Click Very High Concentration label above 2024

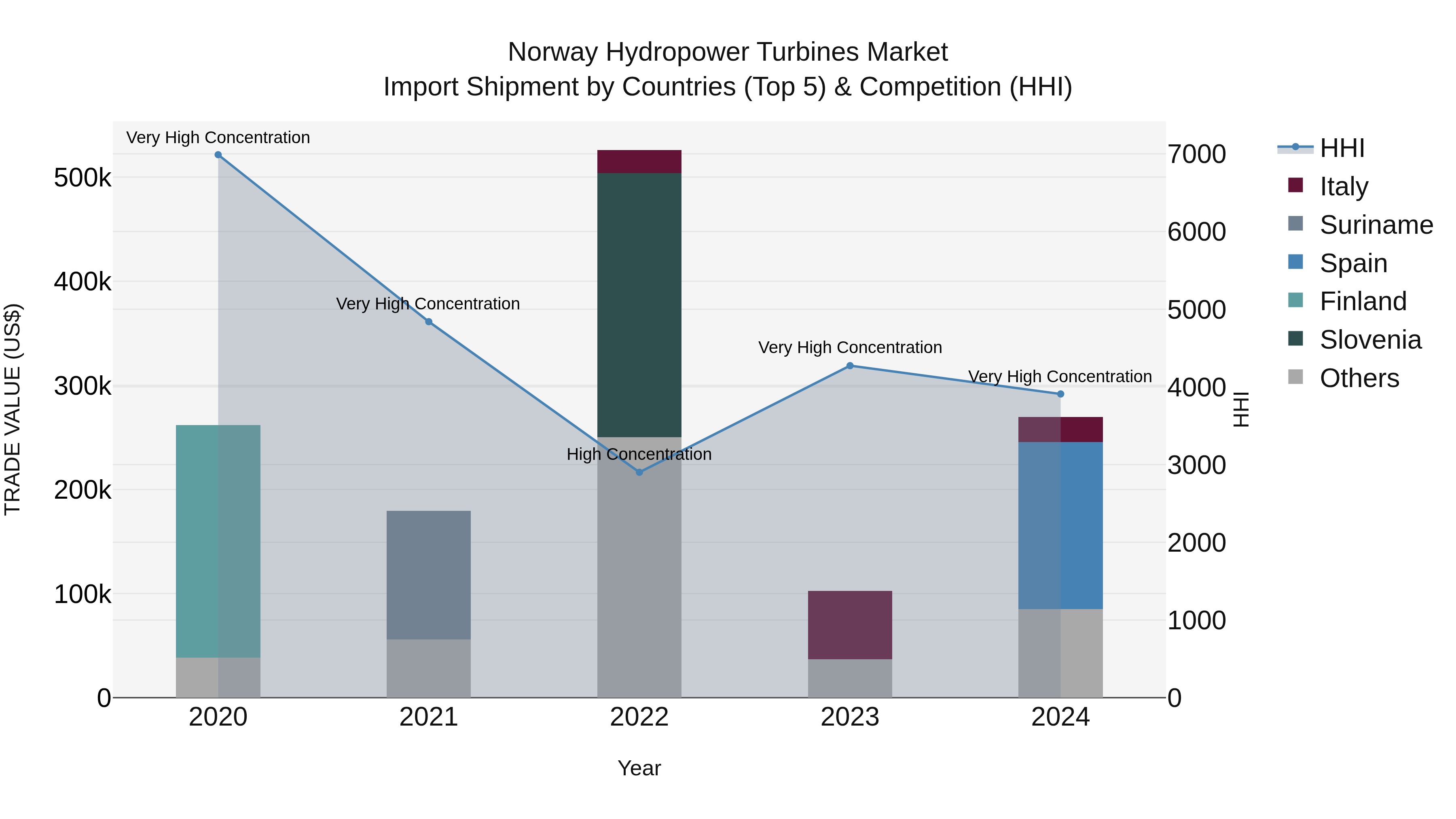pos(1060,377)
